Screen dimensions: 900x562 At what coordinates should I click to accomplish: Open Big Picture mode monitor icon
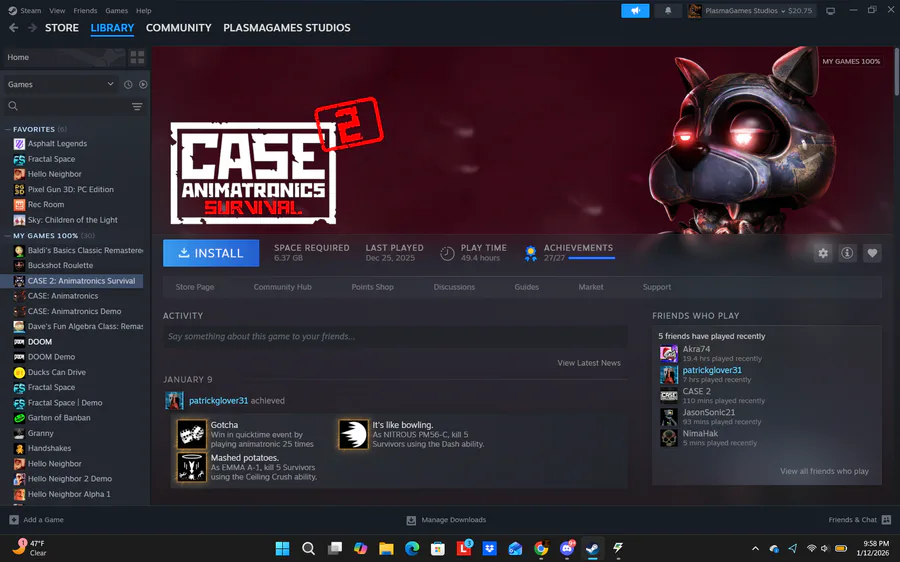pyautogui.click(x=830, y=11)
